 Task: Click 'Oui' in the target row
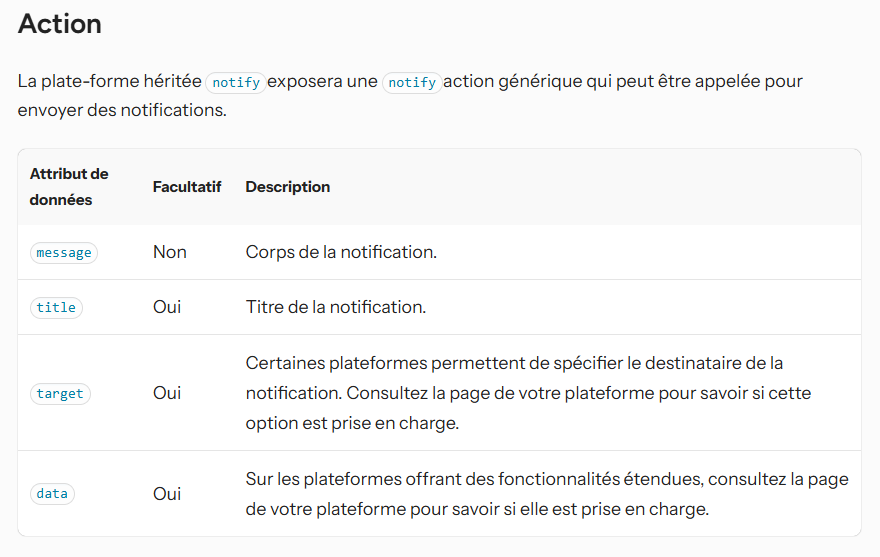point(167,393)
